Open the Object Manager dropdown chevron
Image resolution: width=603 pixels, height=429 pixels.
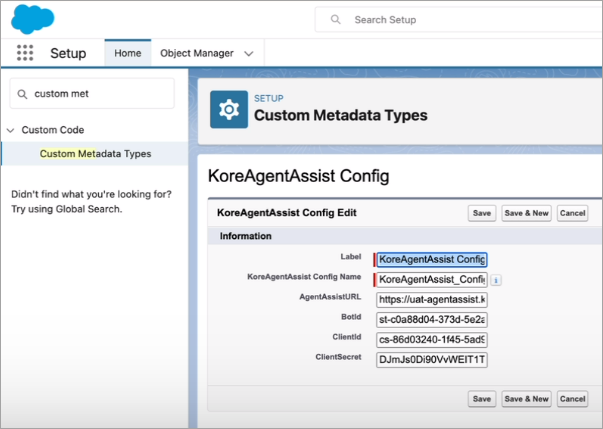pyautogui.click(x=249, y=53)
